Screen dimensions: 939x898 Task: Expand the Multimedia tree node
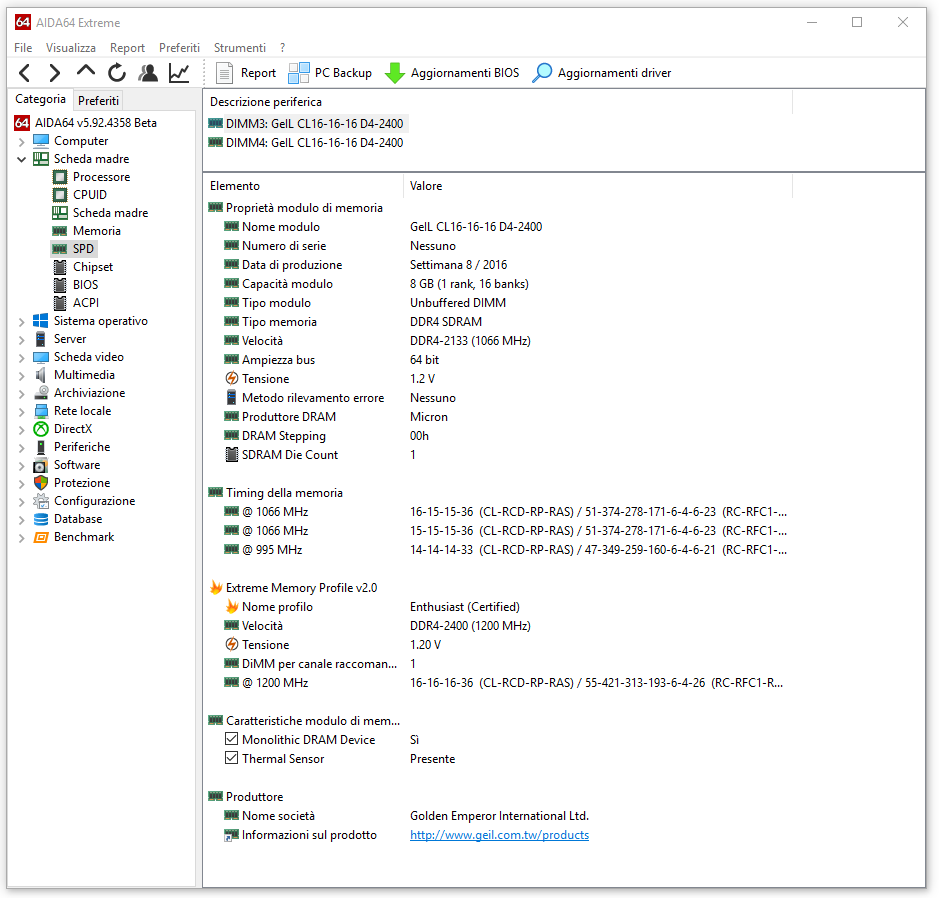(x=22, y=375)
